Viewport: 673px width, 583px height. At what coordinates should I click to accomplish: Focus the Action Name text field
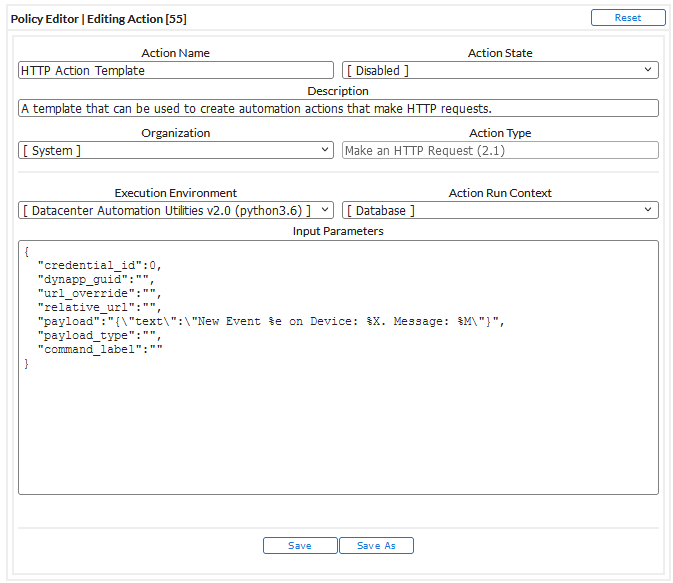point(176,70)
